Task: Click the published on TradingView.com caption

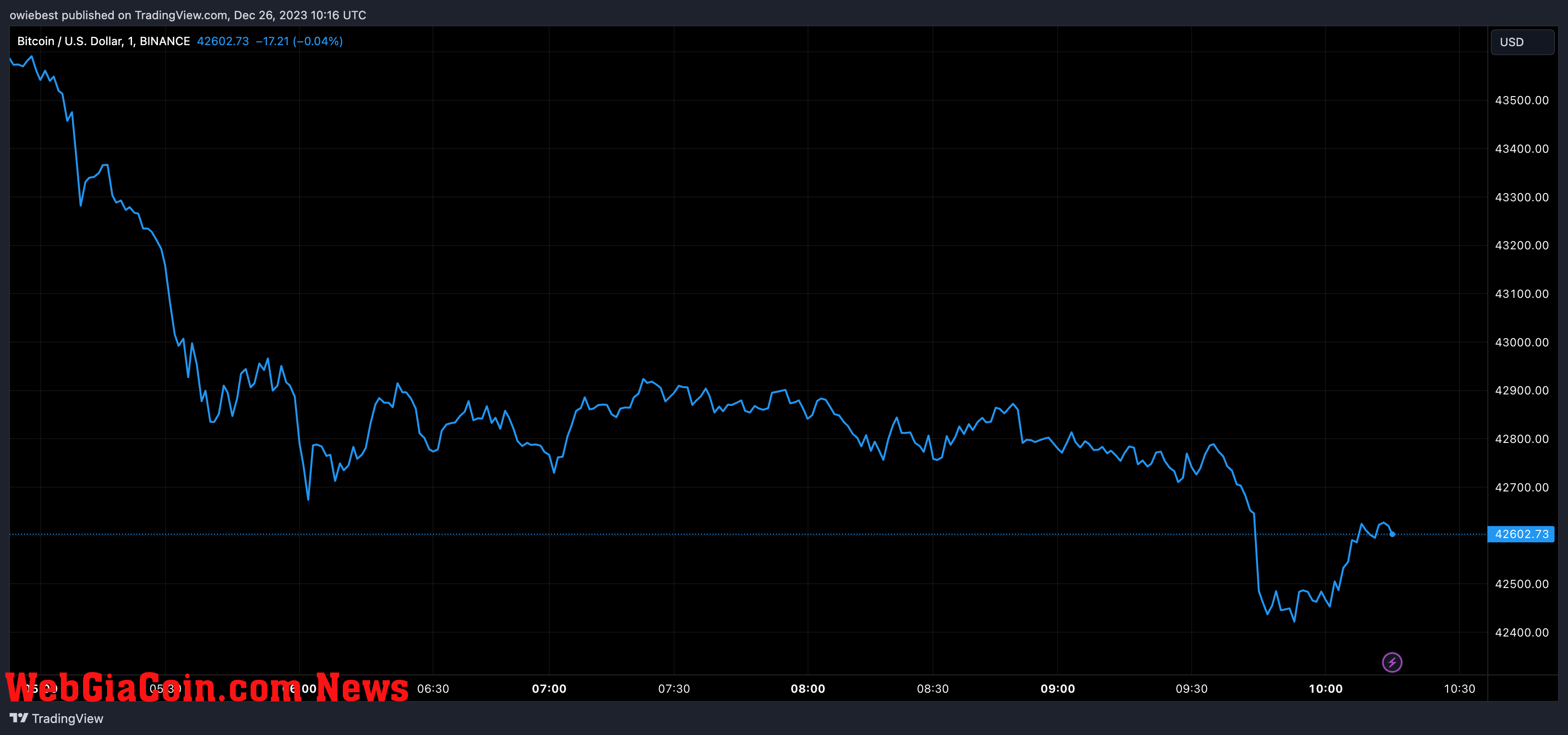Action: point(187,14)
